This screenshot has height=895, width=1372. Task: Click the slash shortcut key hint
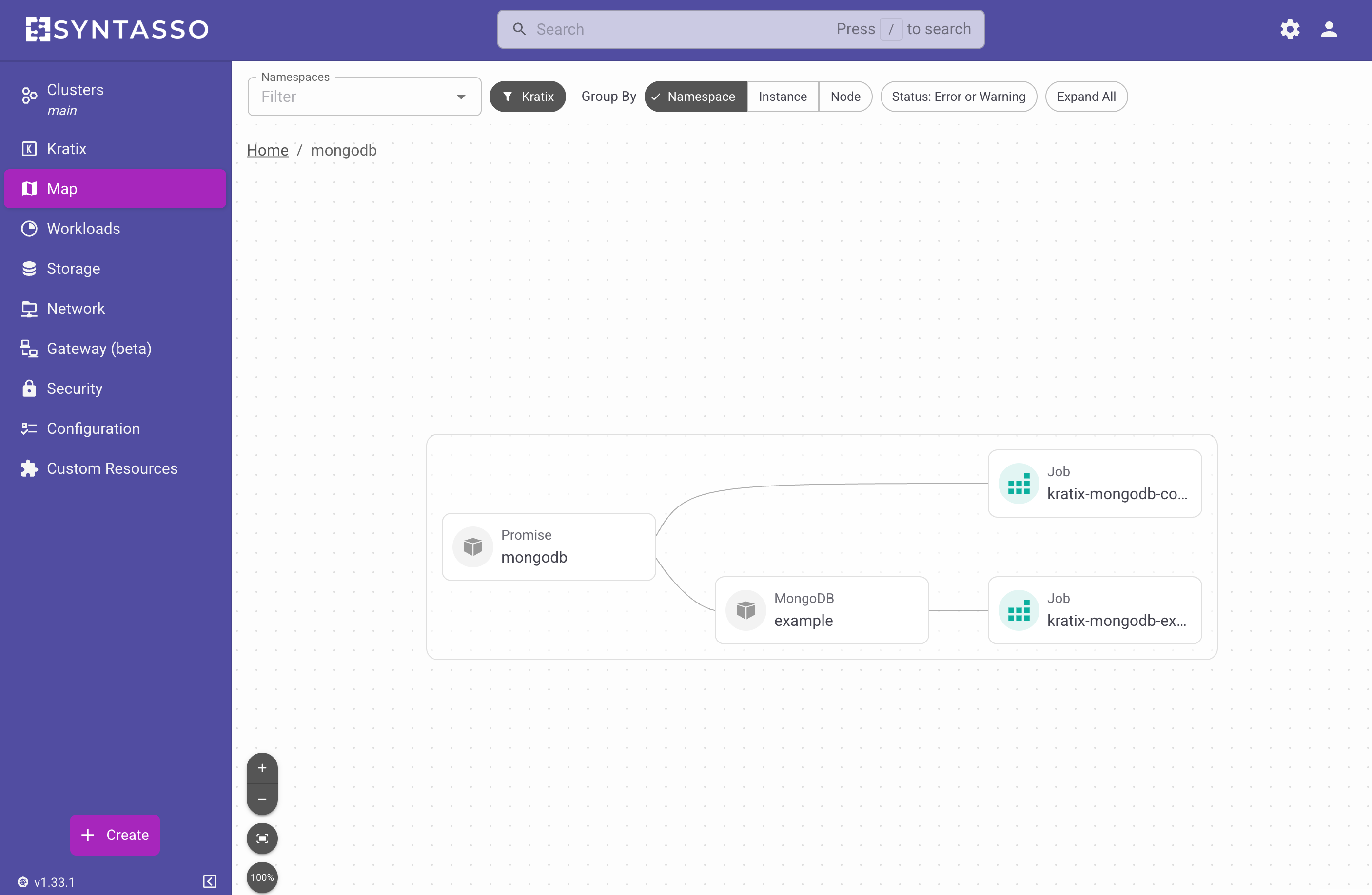coord(891,29)
